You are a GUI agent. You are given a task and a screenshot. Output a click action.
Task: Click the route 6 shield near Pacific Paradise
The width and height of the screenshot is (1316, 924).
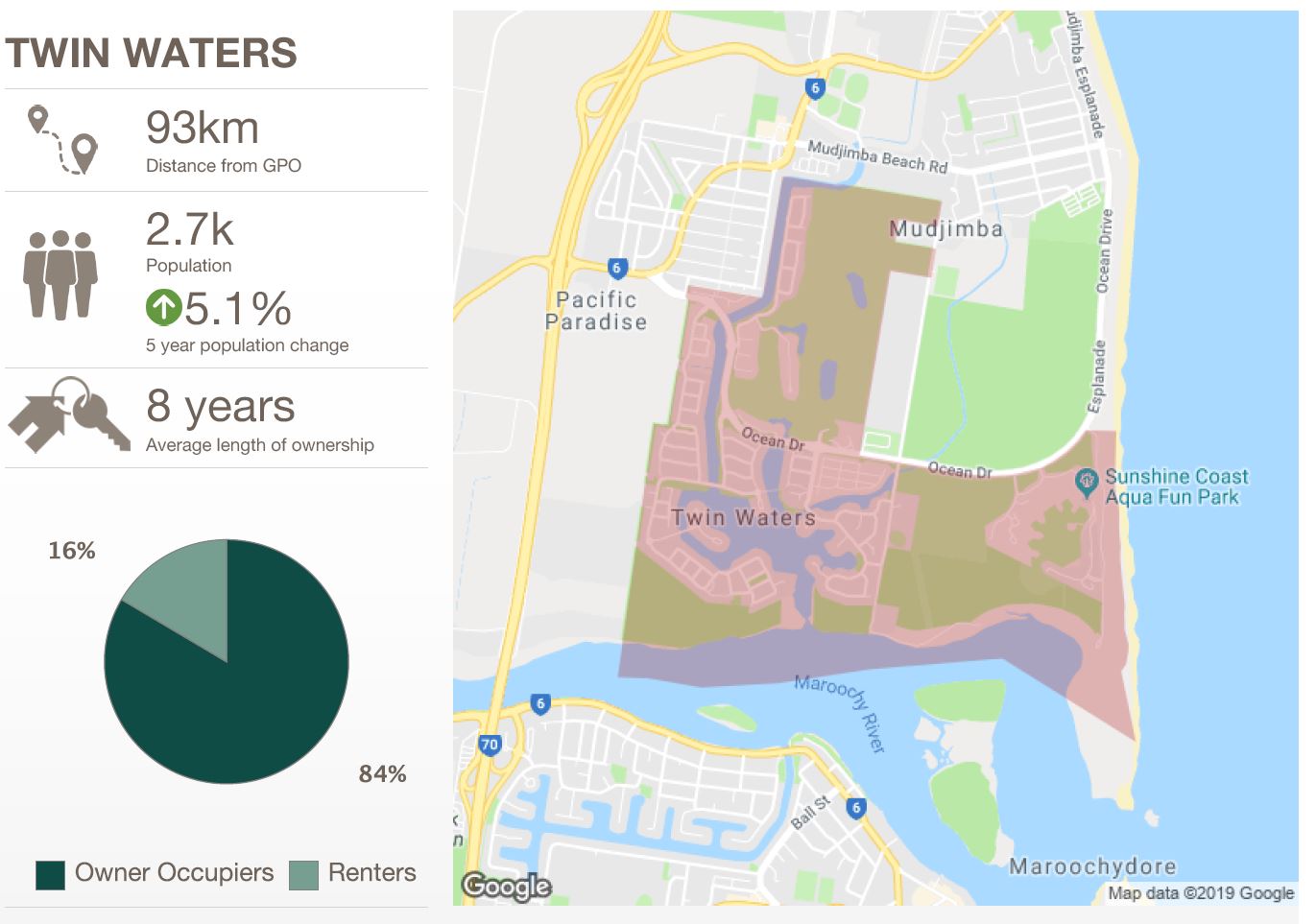coord(617,268)
